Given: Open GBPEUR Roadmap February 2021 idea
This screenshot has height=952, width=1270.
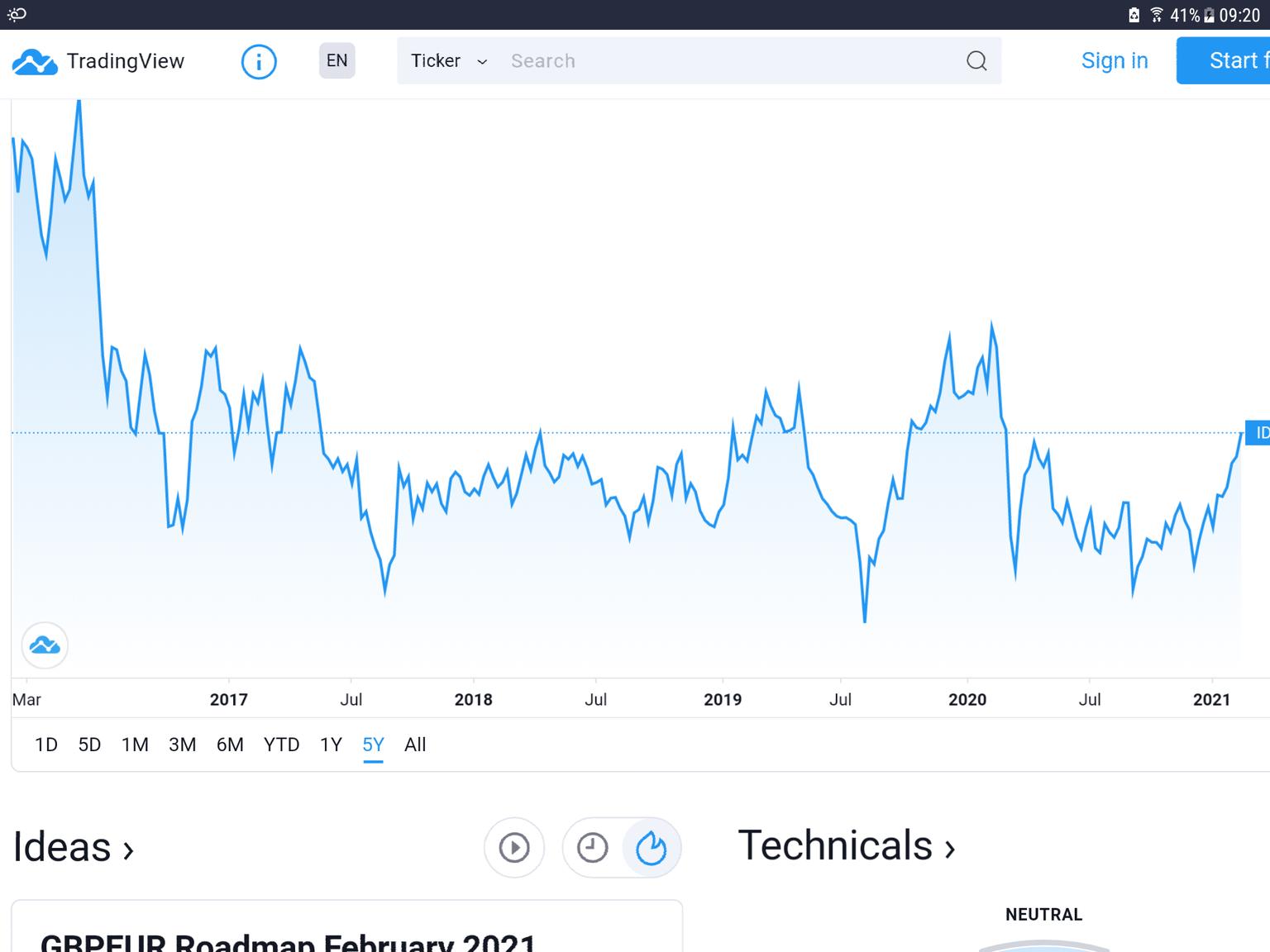Looking at the screenshot, I should click(x=288, y=942).
